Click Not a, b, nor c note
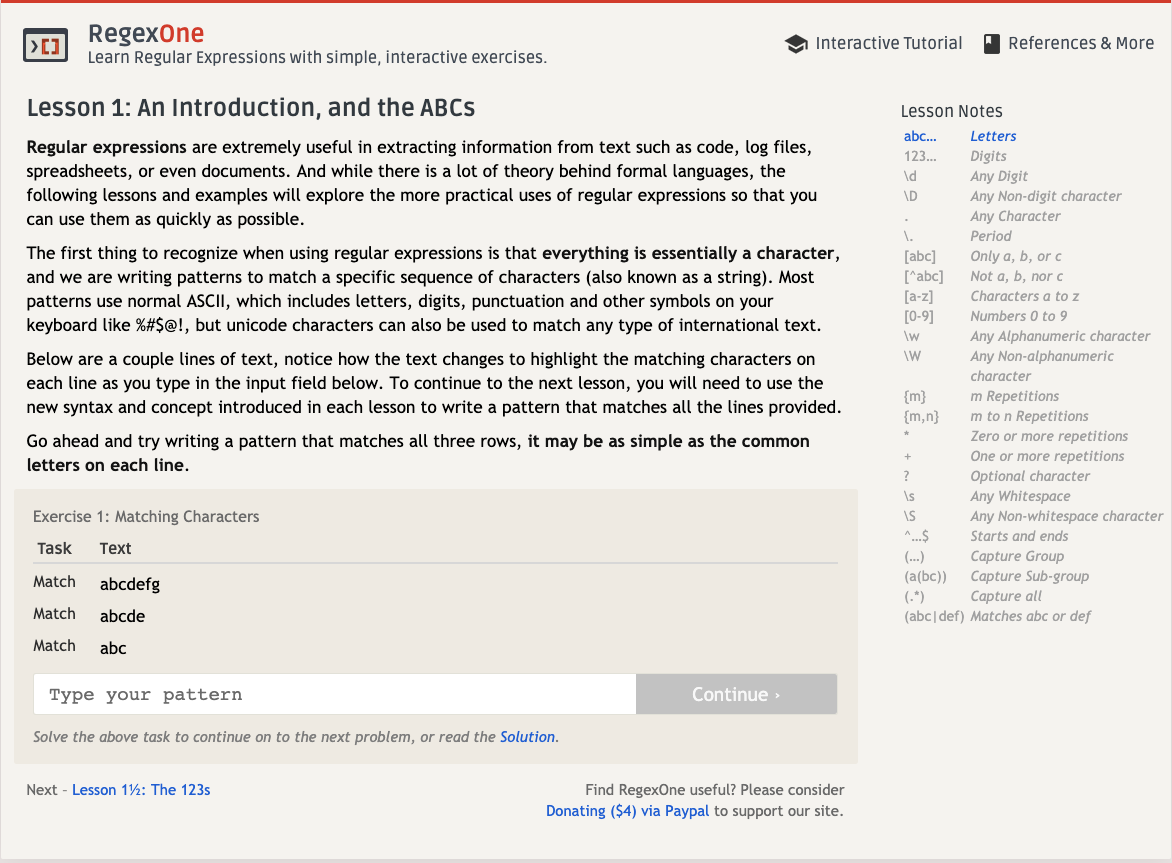 (1017, 276)
